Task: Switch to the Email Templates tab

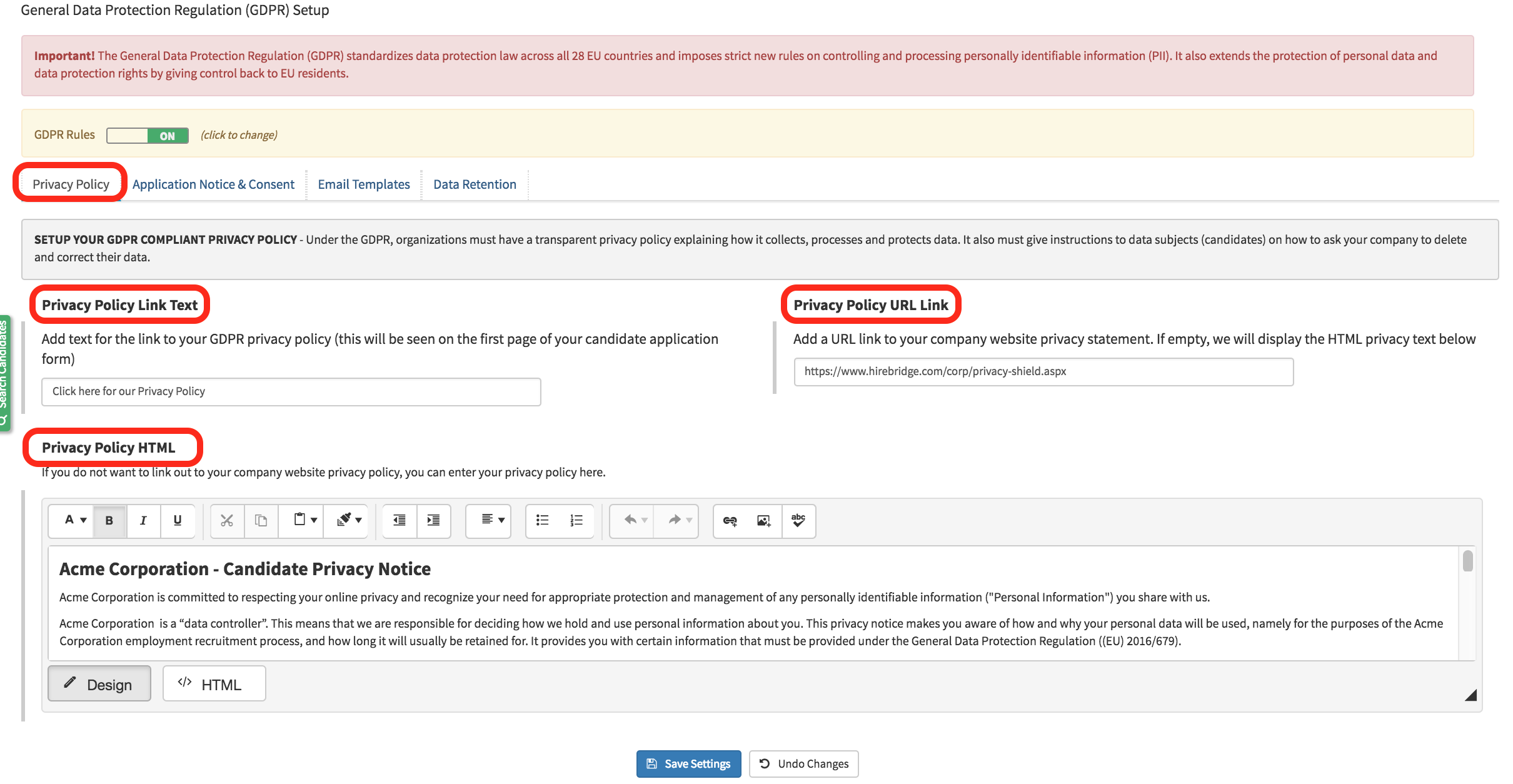Action: click(363, 184)
